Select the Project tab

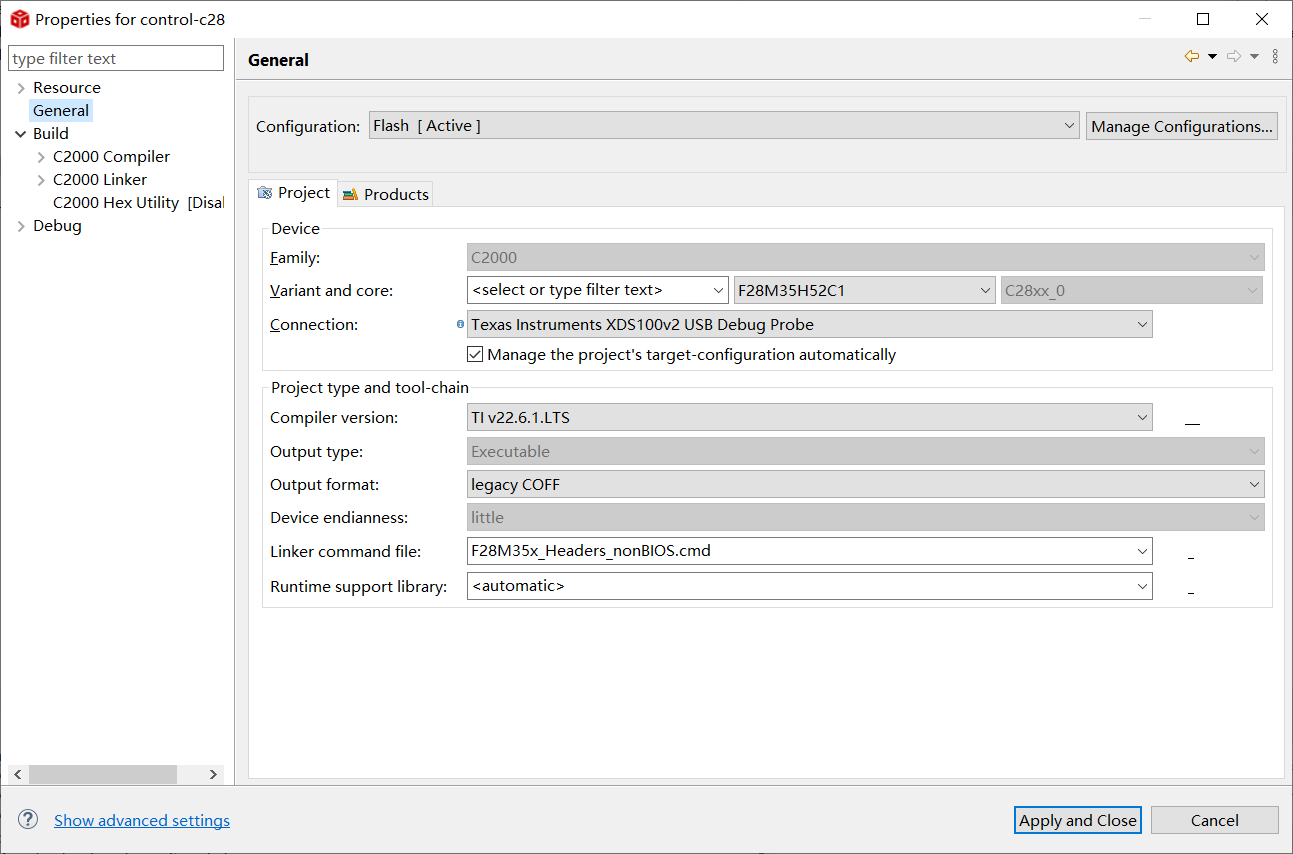pyautogui.click(x=294, y=193)
